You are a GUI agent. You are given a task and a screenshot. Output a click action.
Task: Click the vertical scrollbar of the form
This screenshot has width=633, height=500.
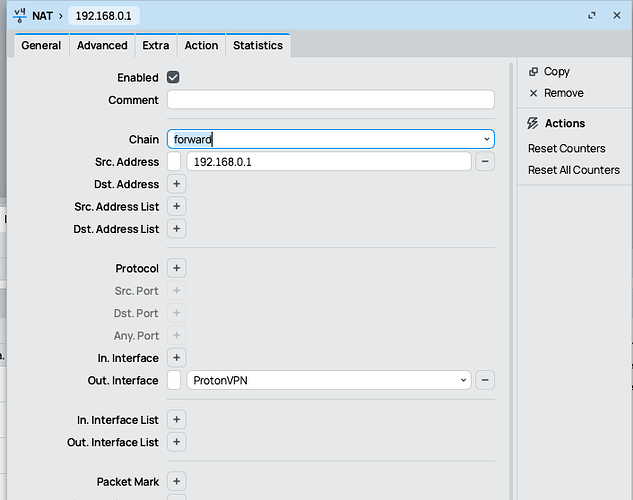coord(511,280)
